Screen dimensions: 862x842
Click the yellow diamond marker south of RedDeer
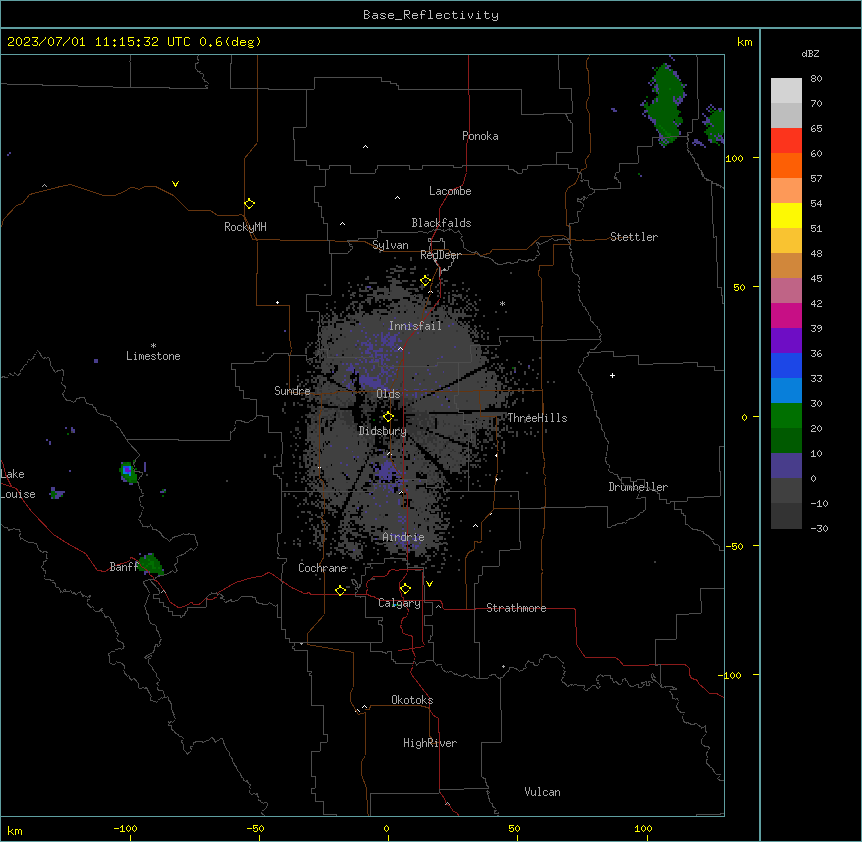click(425, 281)
